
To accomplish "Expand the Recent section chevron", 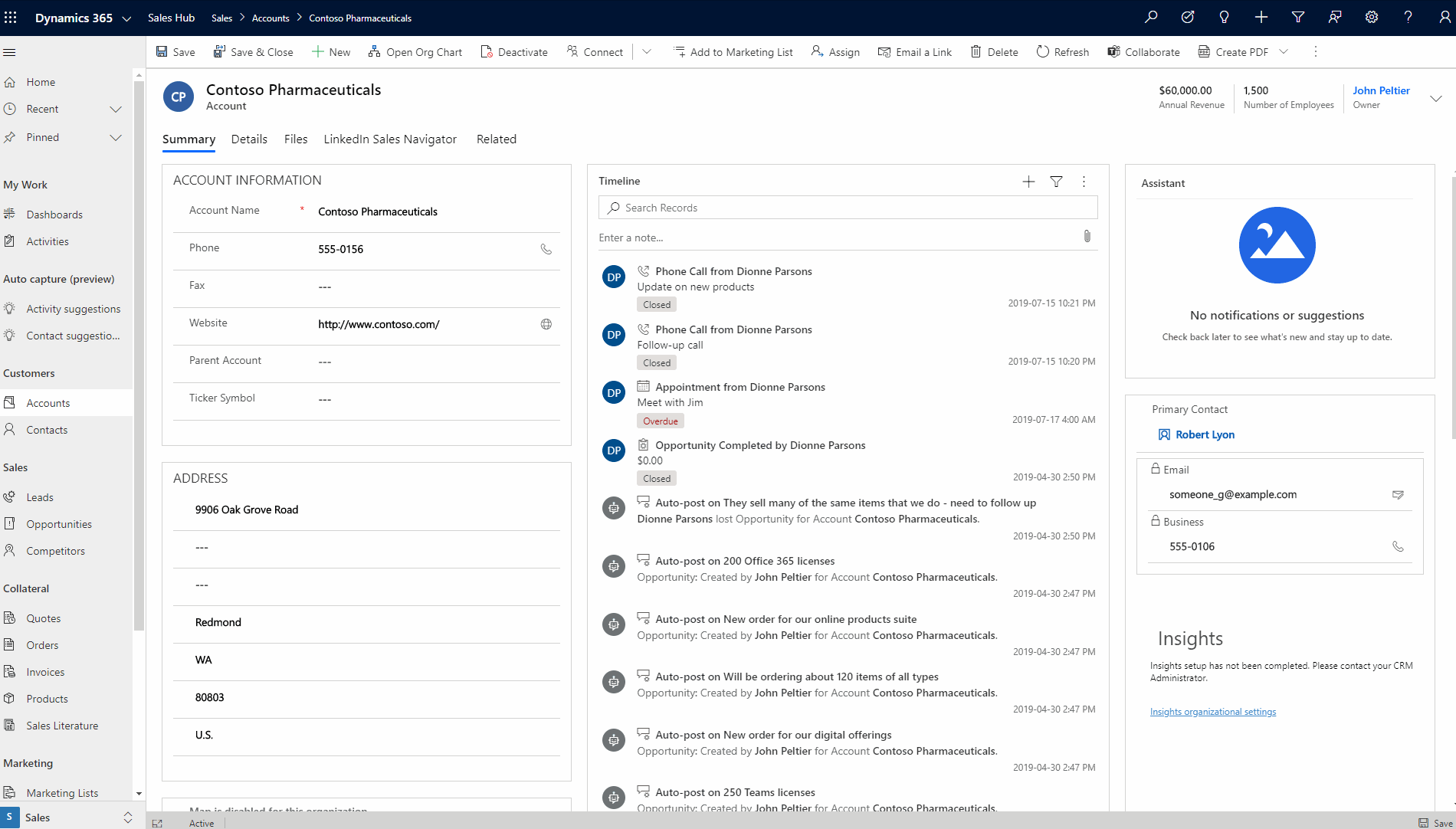I will [x=116, y=109].
